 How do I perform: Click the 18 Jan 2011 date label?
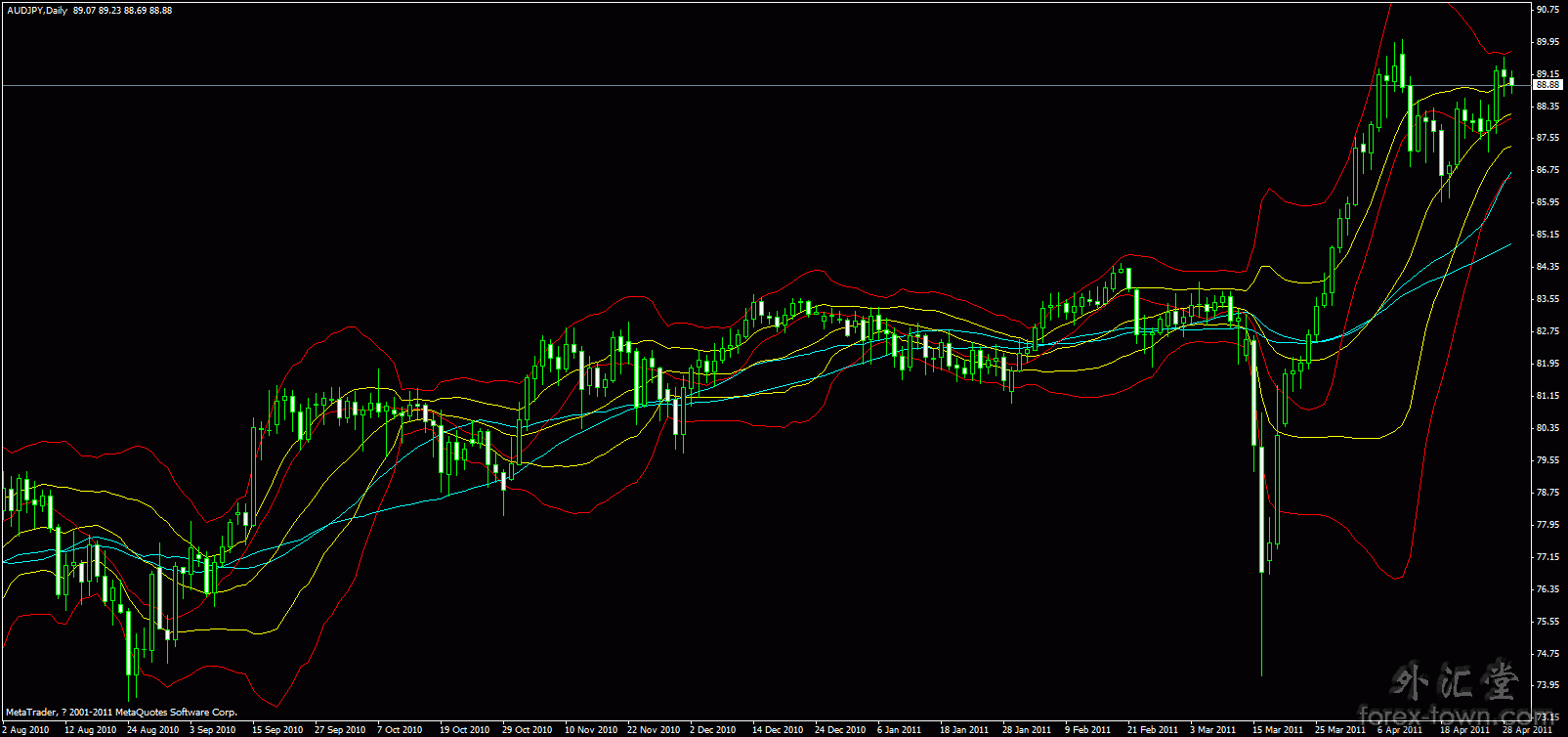pyautogui.click(x=964, y=729)
